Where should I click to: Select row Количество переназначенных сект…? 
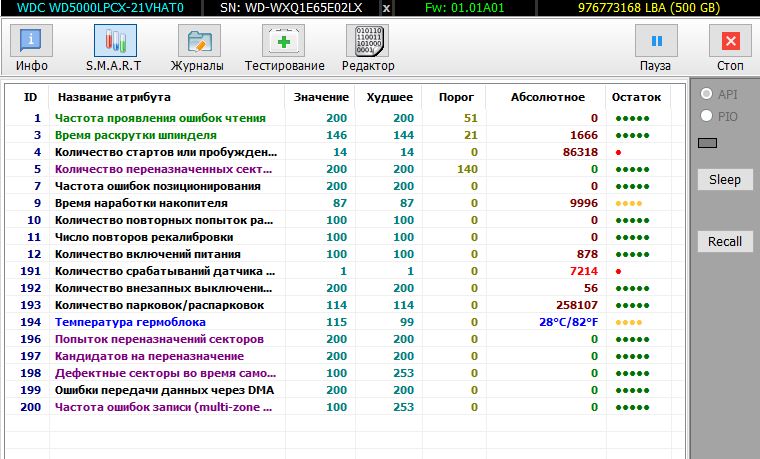345,169
